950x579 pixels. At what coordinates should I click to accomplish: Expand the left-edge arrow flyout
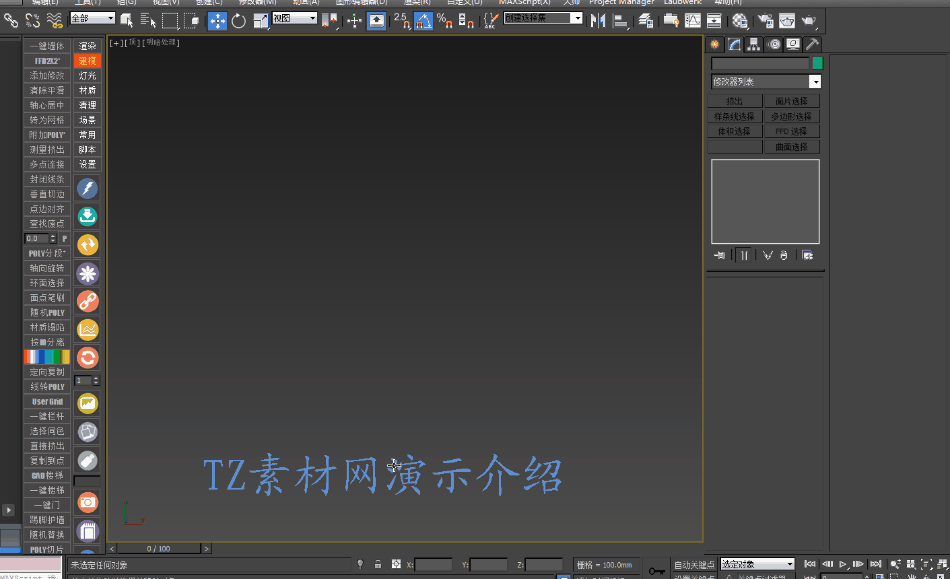point(8,510)
